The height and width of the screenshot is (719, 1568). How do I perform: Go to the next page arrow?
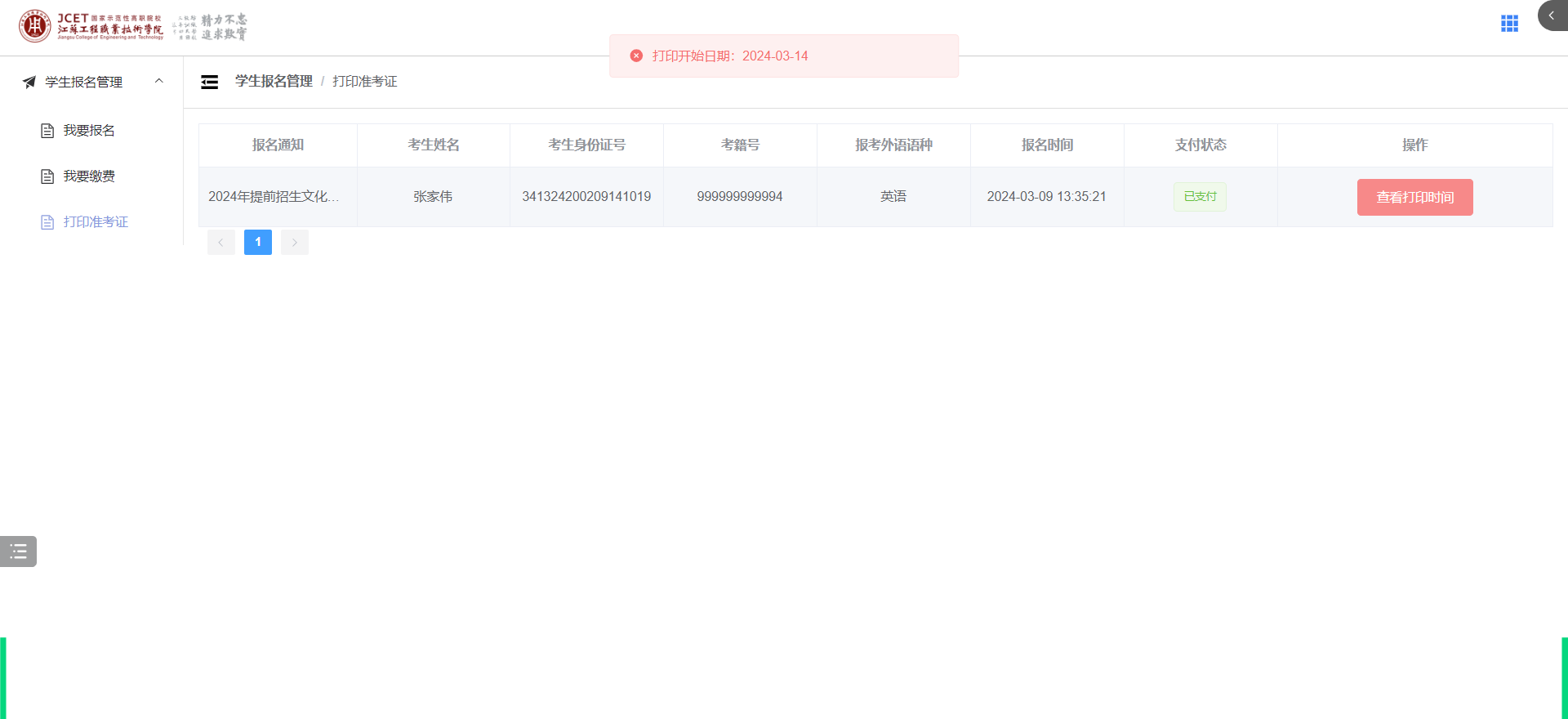pyautogui.click(x=295, y=243)
